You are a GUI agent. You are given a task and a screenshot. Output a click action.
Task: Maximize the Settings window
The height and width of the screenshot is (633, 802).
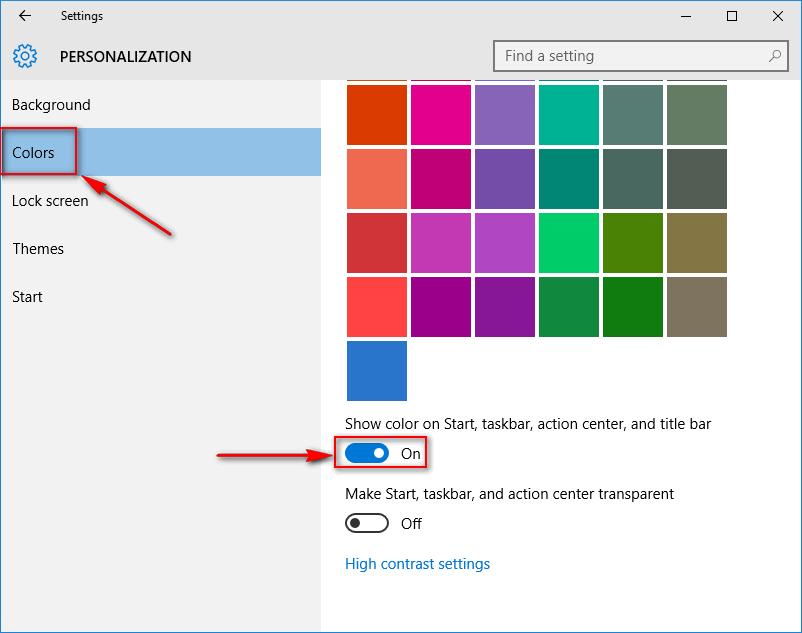(x=732, y=16)
